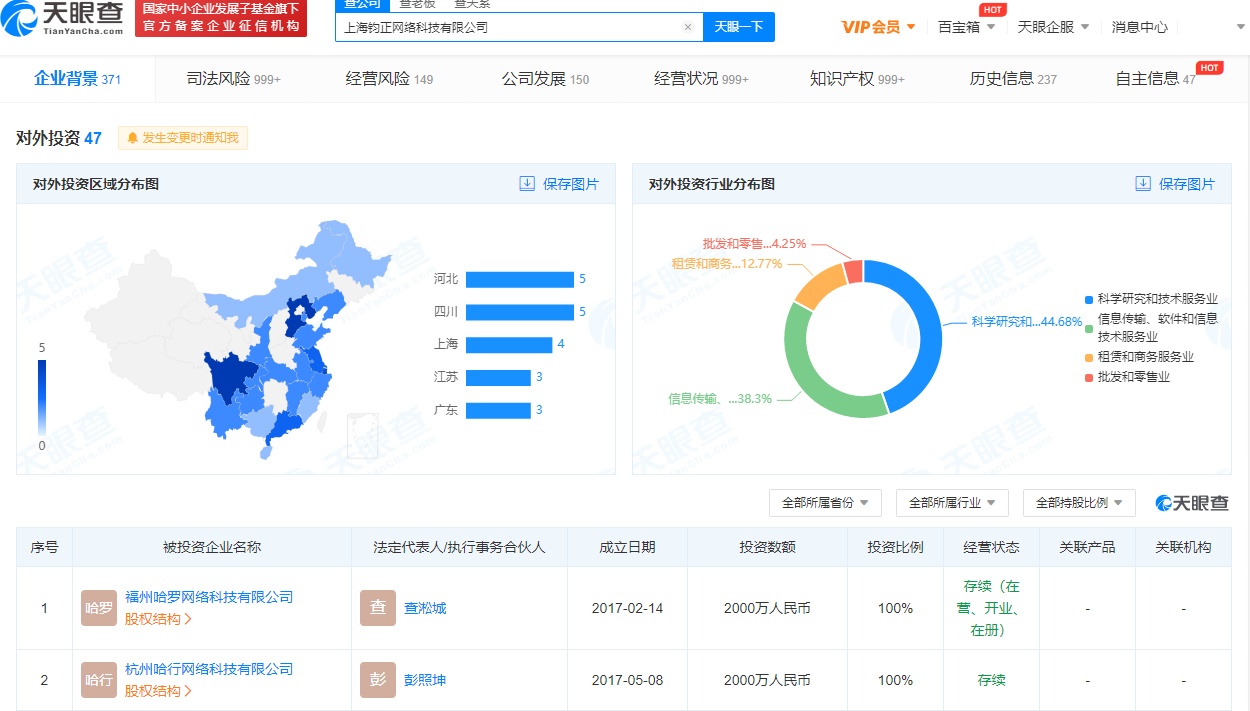Expand the 全部持股比例 filter
Viewport: 1250px width, 711px height.
pos(1079,503)
